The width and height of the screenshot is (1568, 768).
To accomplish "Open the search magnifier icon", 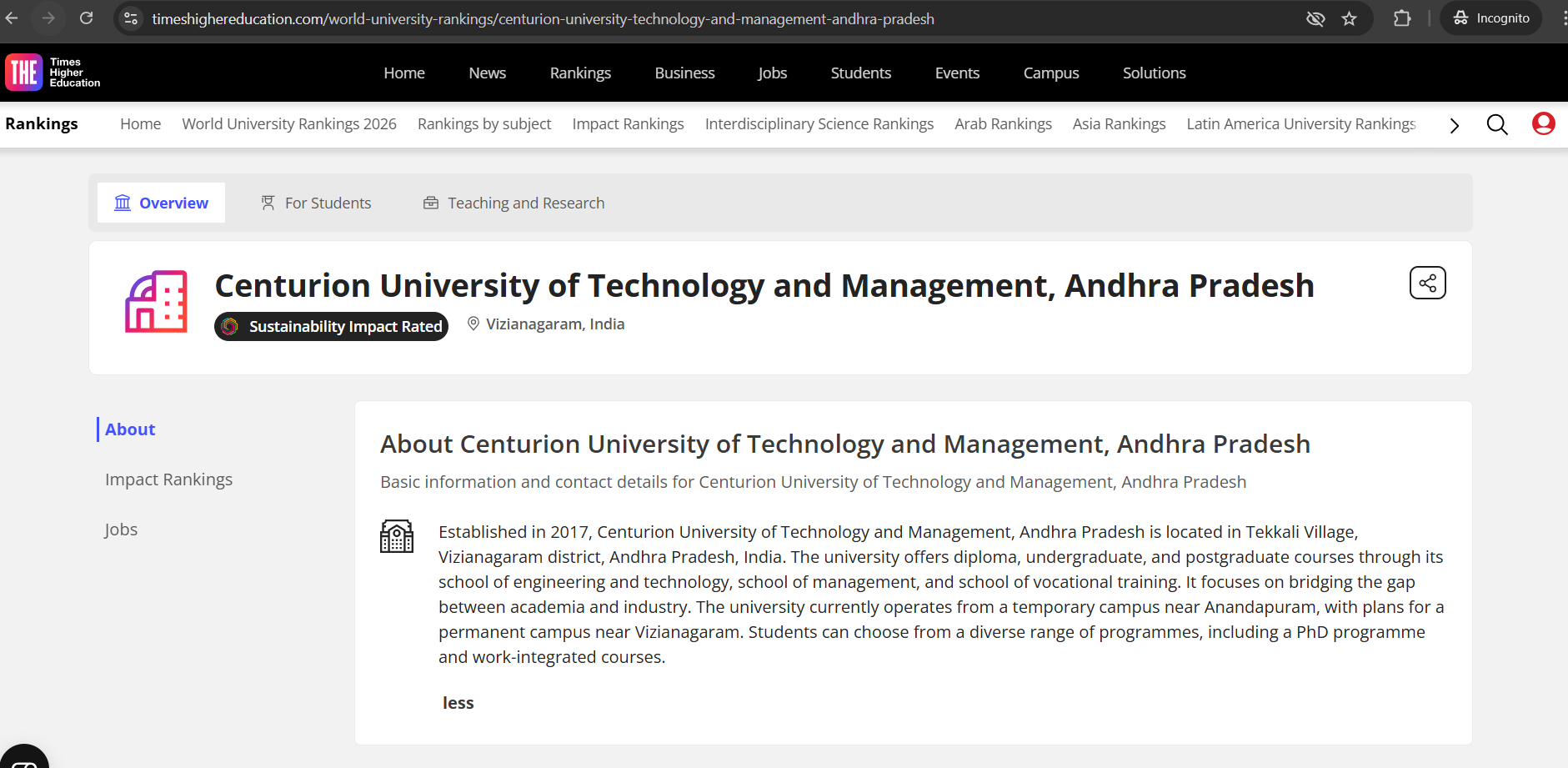I will (x=1497, y=124).
